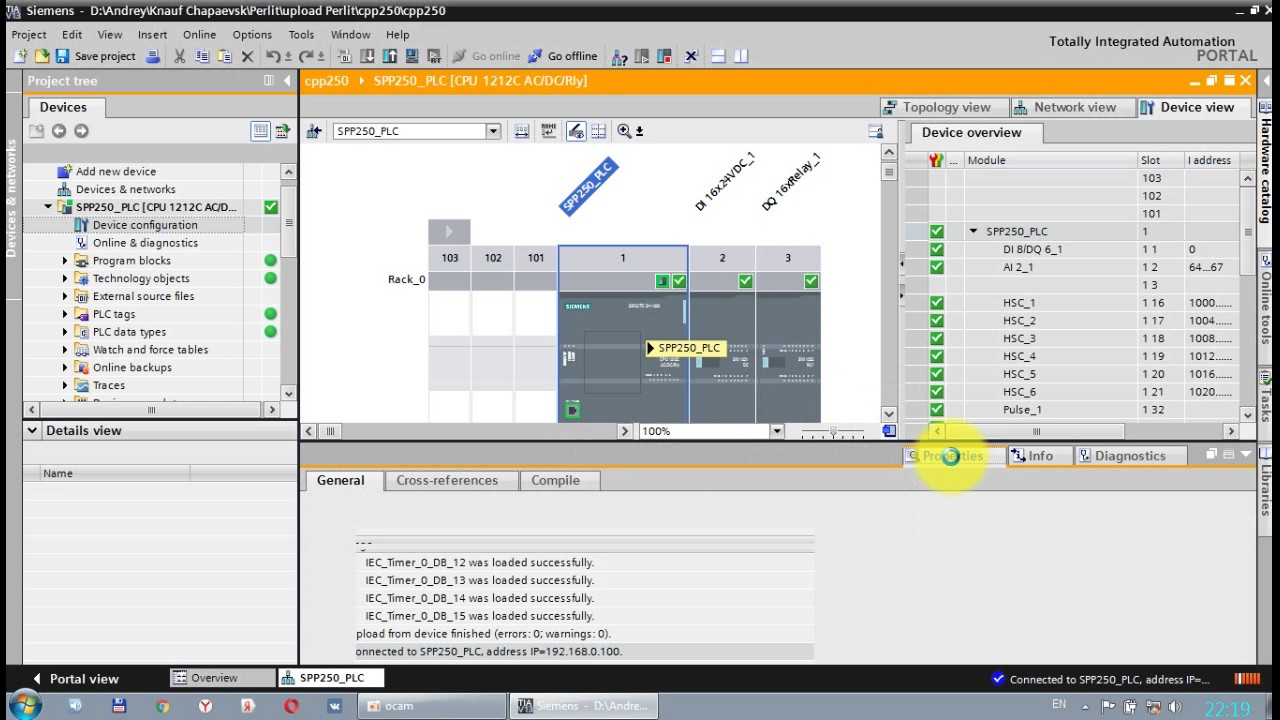Click the Go offline button
This screenshot has height=720, width=1280.
[x=563, y=57]
